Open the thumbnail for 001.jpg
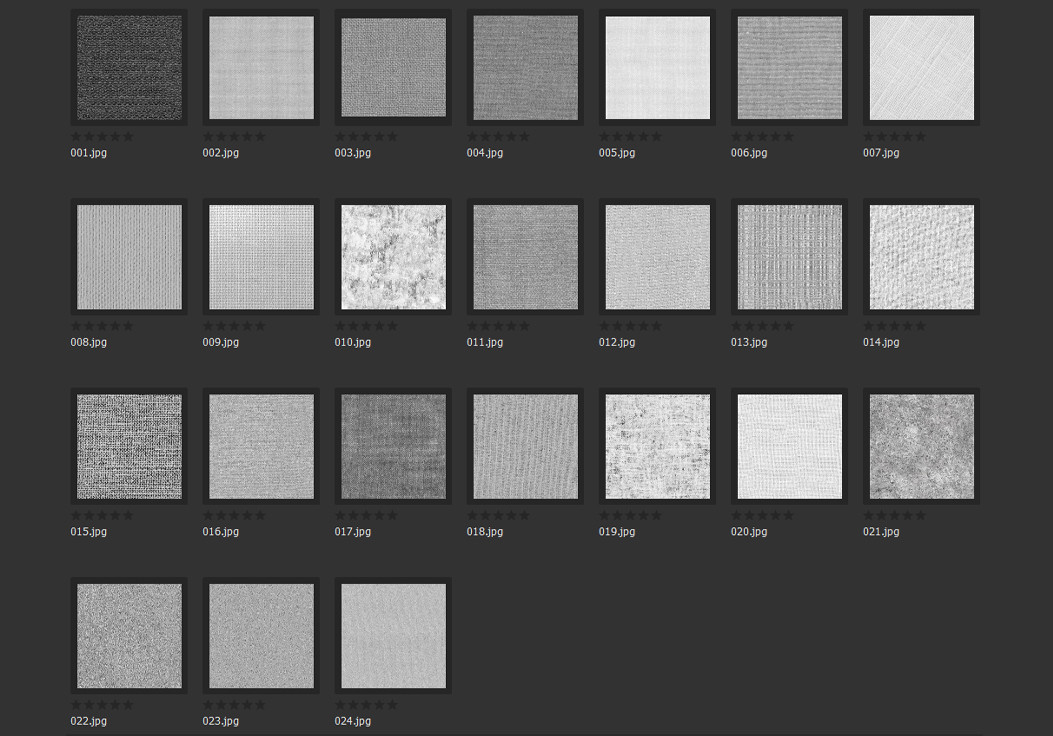This screenshot has width=1053, height=736. pyautogui.click(x=128, y=66)
